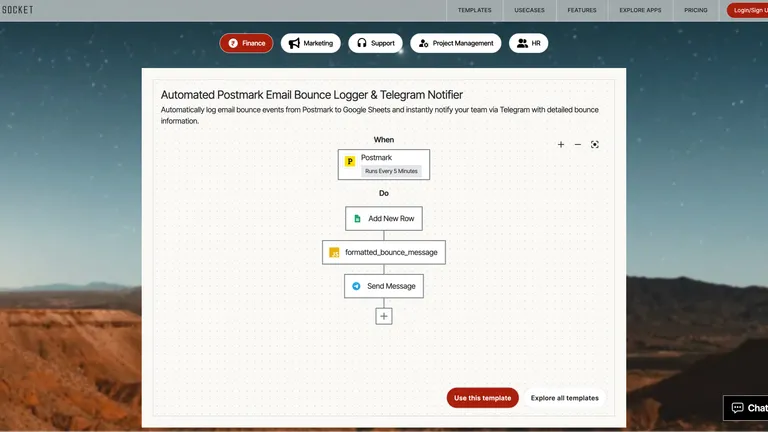
Task: Select the Finance category tab
Action: coord(246,43)
